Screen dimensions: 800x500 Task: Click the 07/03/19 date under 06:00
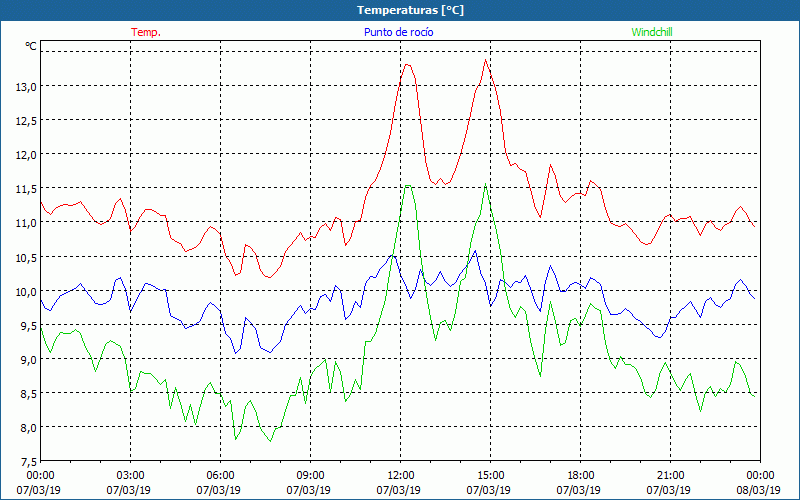(x=218, y=490)
